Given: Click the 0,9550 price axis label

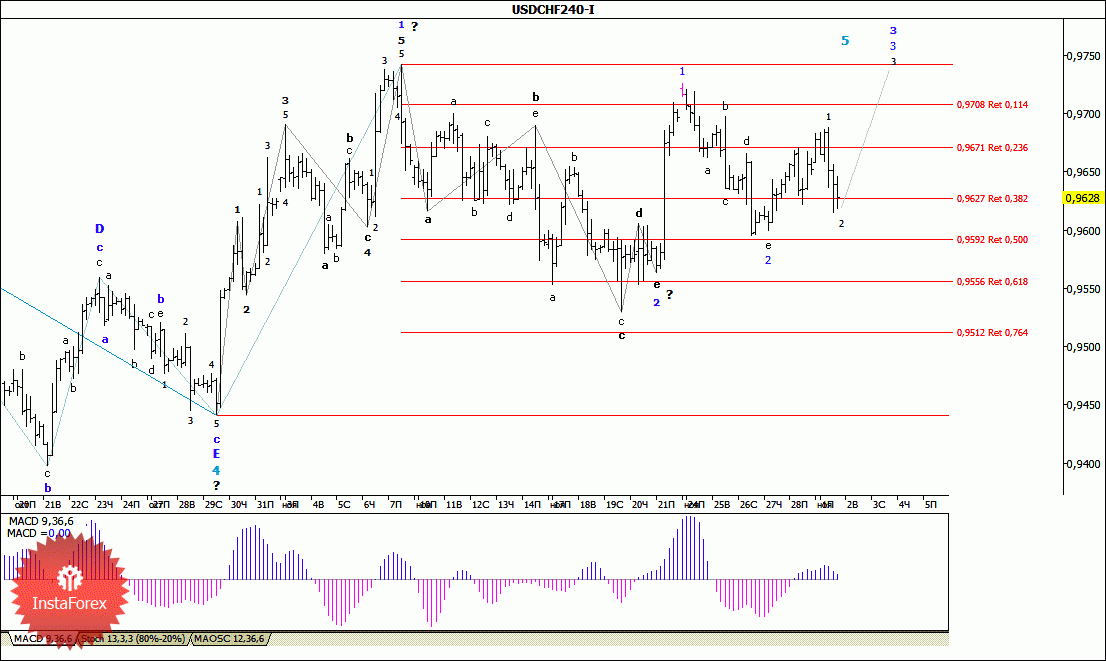Looking at the screenshot, I should [x=1083, y=289].
